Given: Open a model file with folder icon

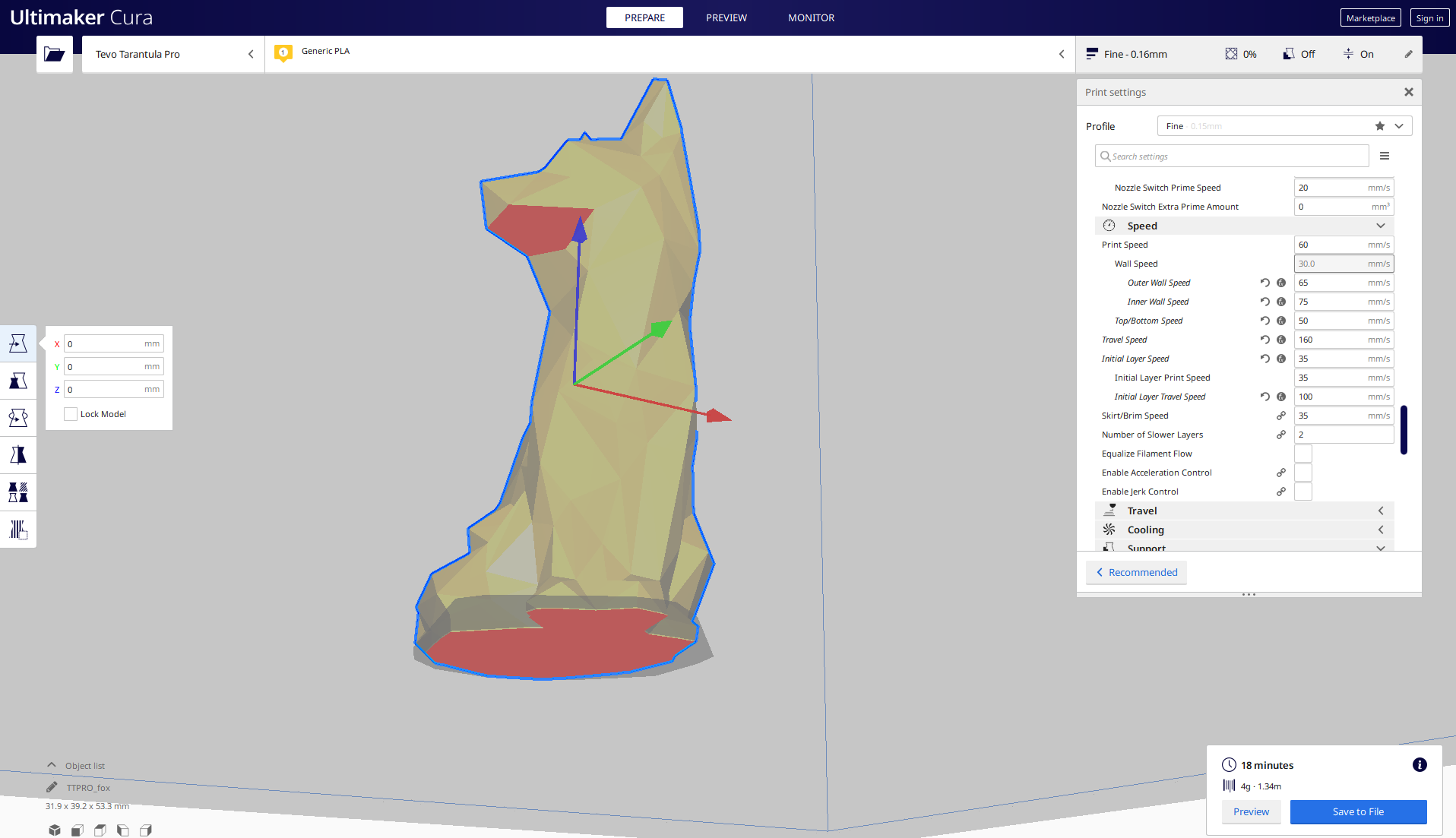Looking at the screenshot, I should tap(55, 54).
